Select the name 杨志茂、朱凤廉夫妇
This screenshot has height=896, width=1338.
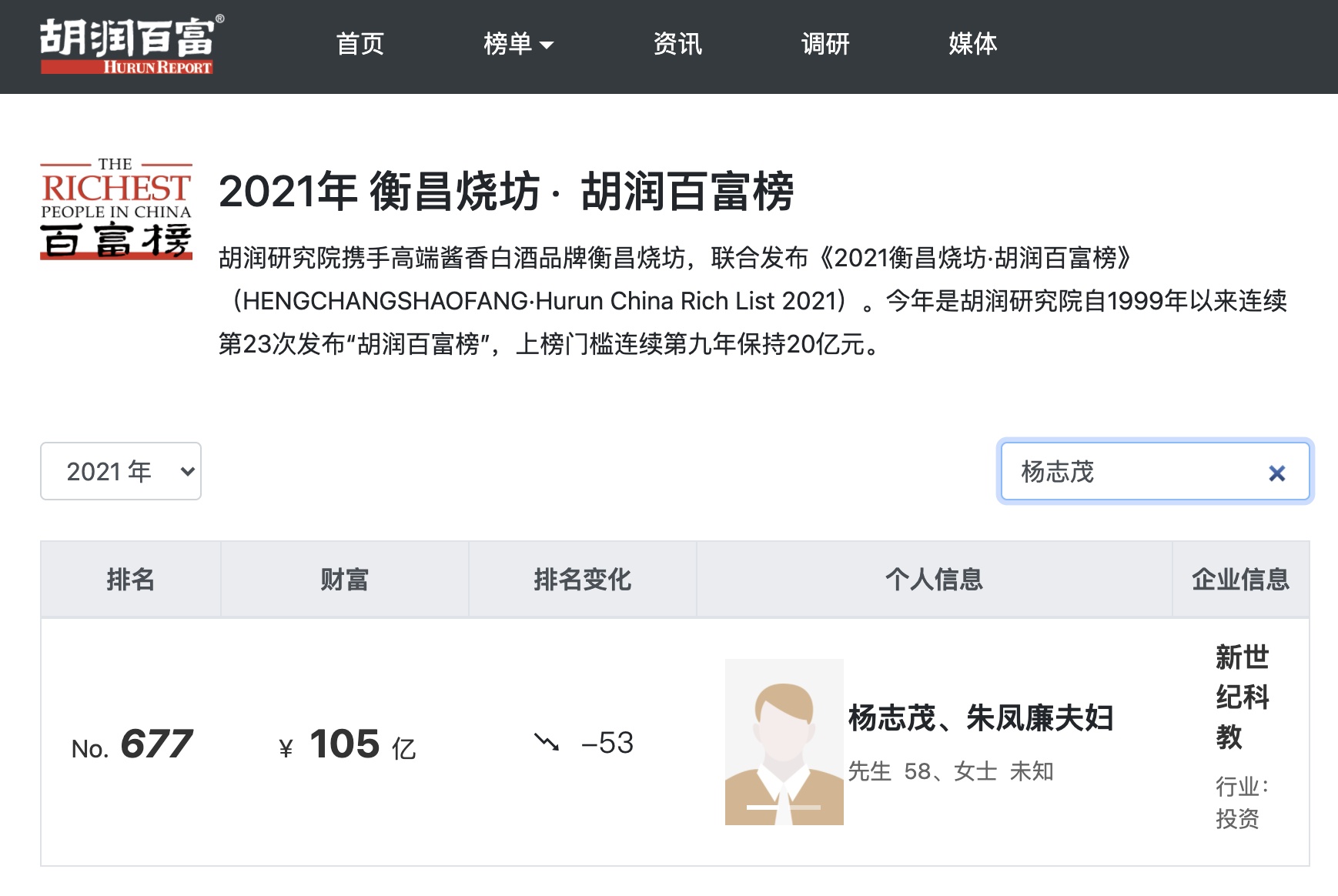[981, 718]
